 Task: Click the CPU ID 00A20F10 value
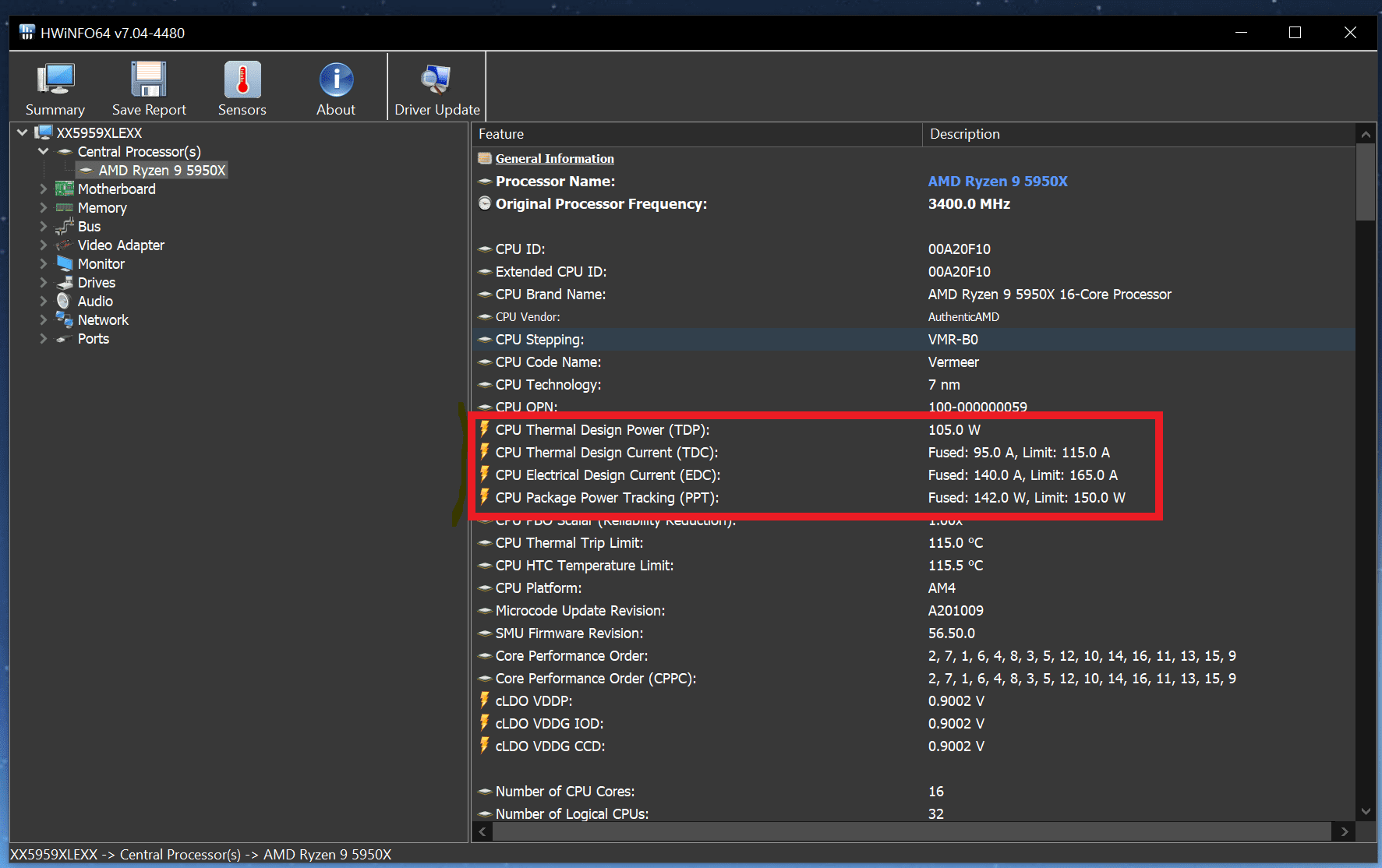[959, 249]
